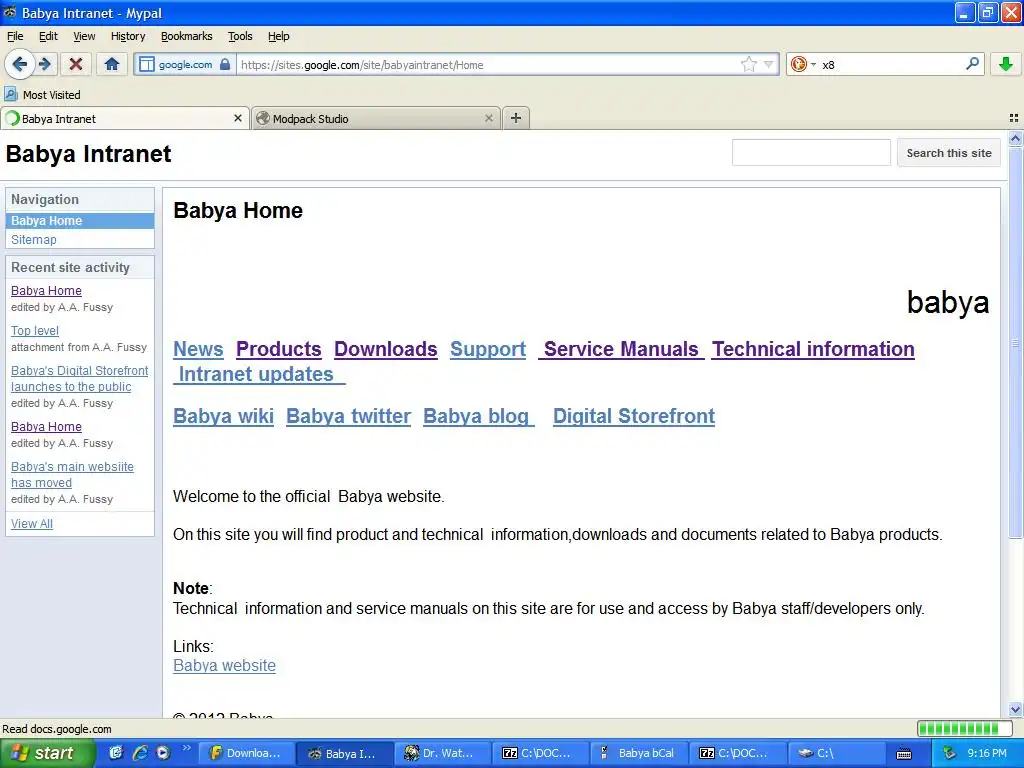The height and width of the screenshot is (768, 1024).
Task: Open the Edit menu
Action: point(48,36)
